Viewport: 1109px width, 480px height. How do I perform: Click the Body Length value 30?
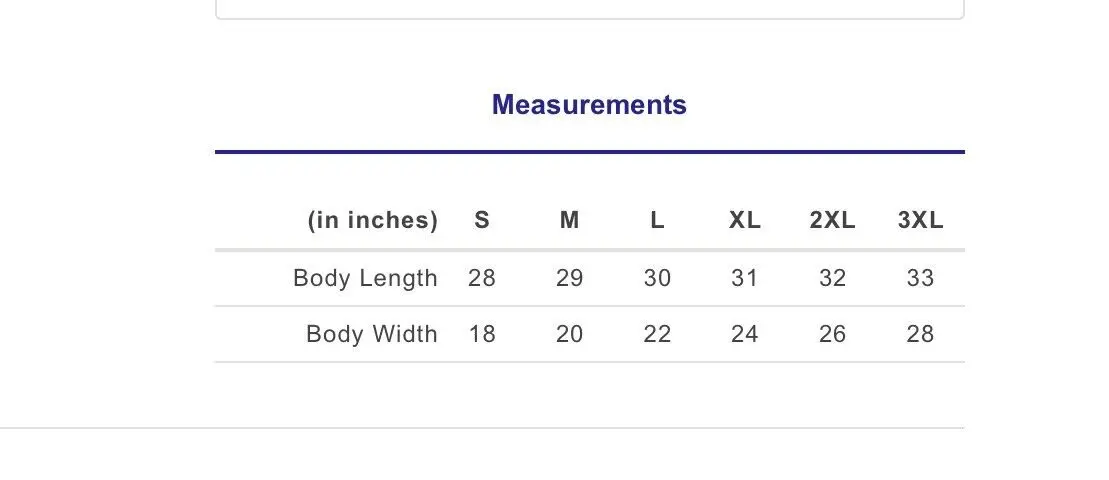pyautogui.click(x=657, y=278)
